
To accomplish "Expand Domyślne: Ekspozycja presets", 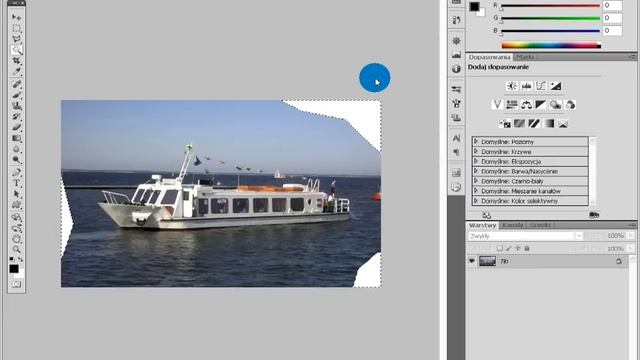I will coord(476,161).
